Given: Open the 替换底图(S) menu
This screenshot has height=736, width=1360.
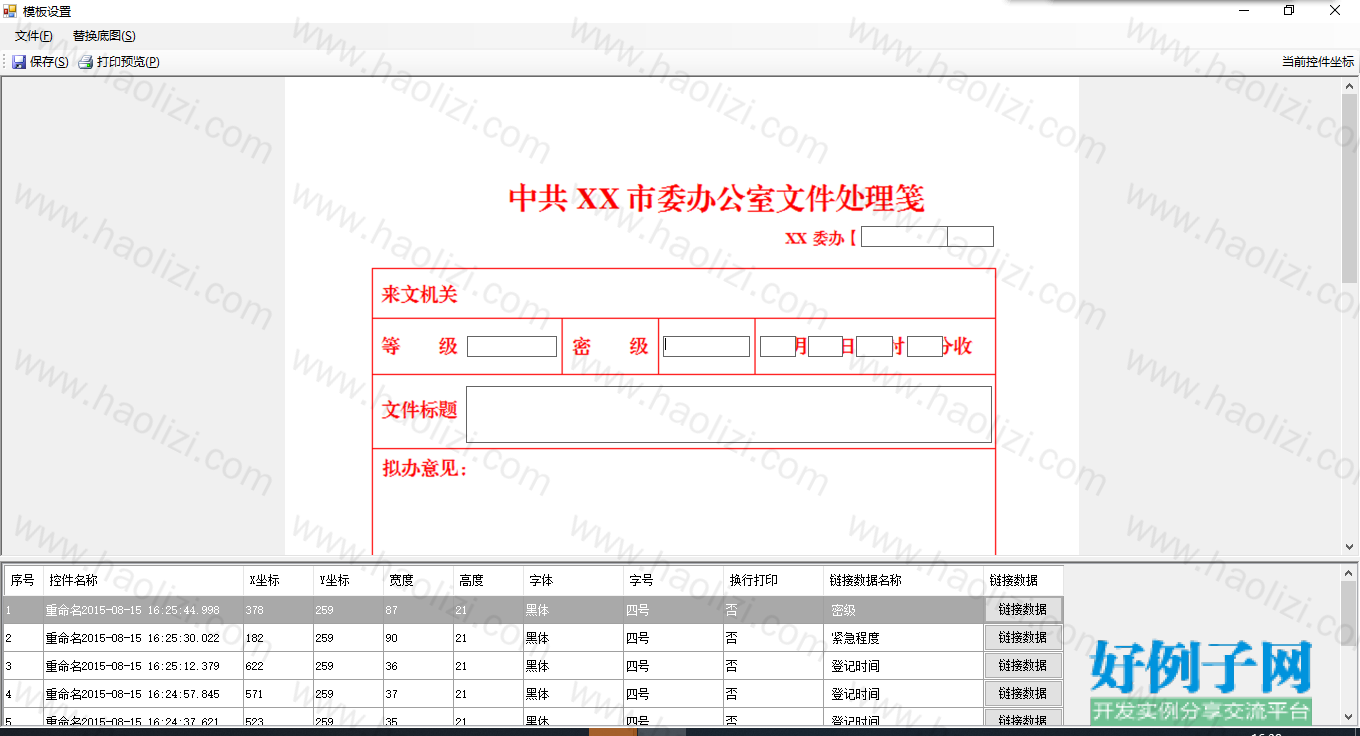Looking at the screenshot, I should [x=104, y=36].
